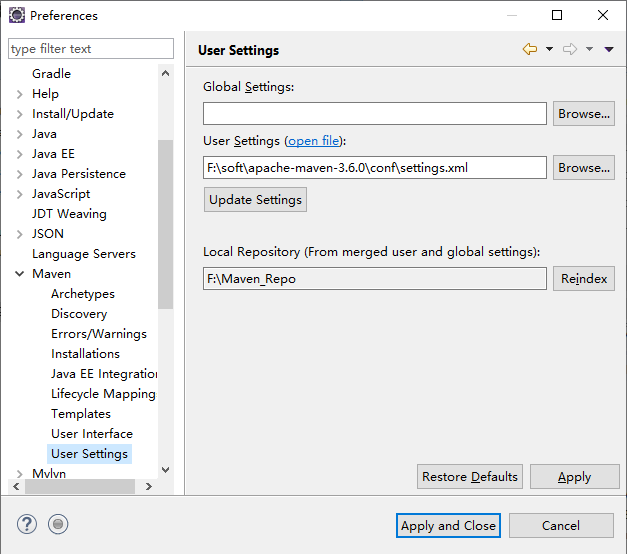Image resolution: width=627 pixels, height=554 pixels.
Task: Focus the type filter text field
Action: point(89,49)
